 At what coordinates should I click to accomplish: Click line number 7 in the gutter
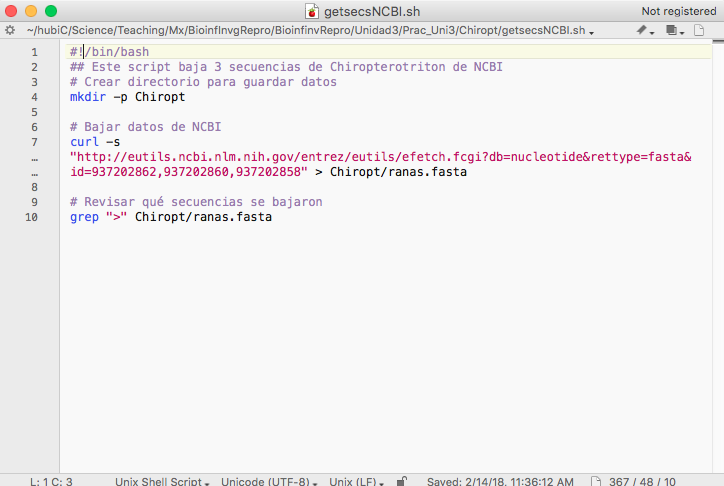point(34,142)
